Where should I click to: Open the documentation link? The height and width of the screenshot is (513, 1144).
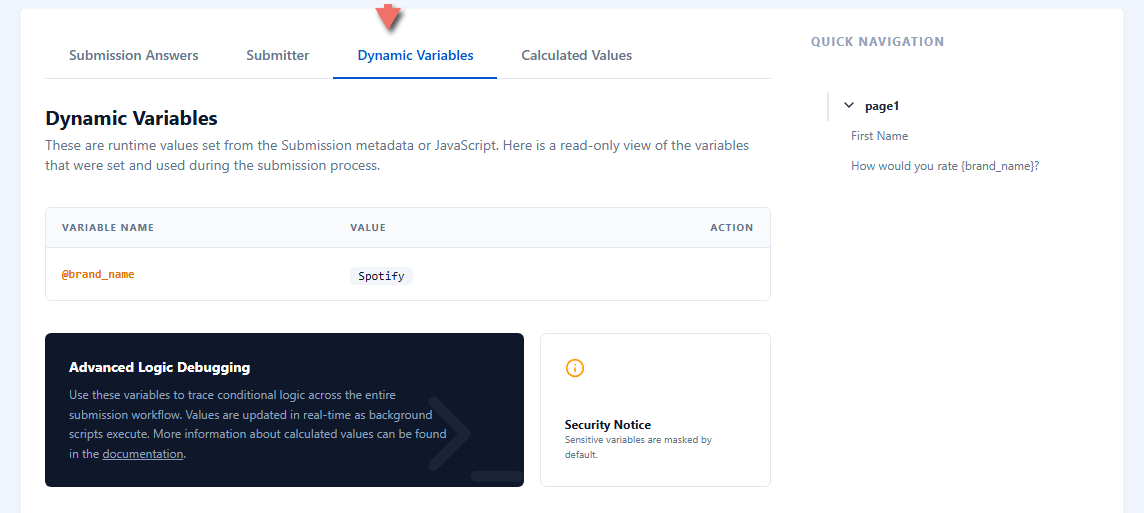[142, 454]
